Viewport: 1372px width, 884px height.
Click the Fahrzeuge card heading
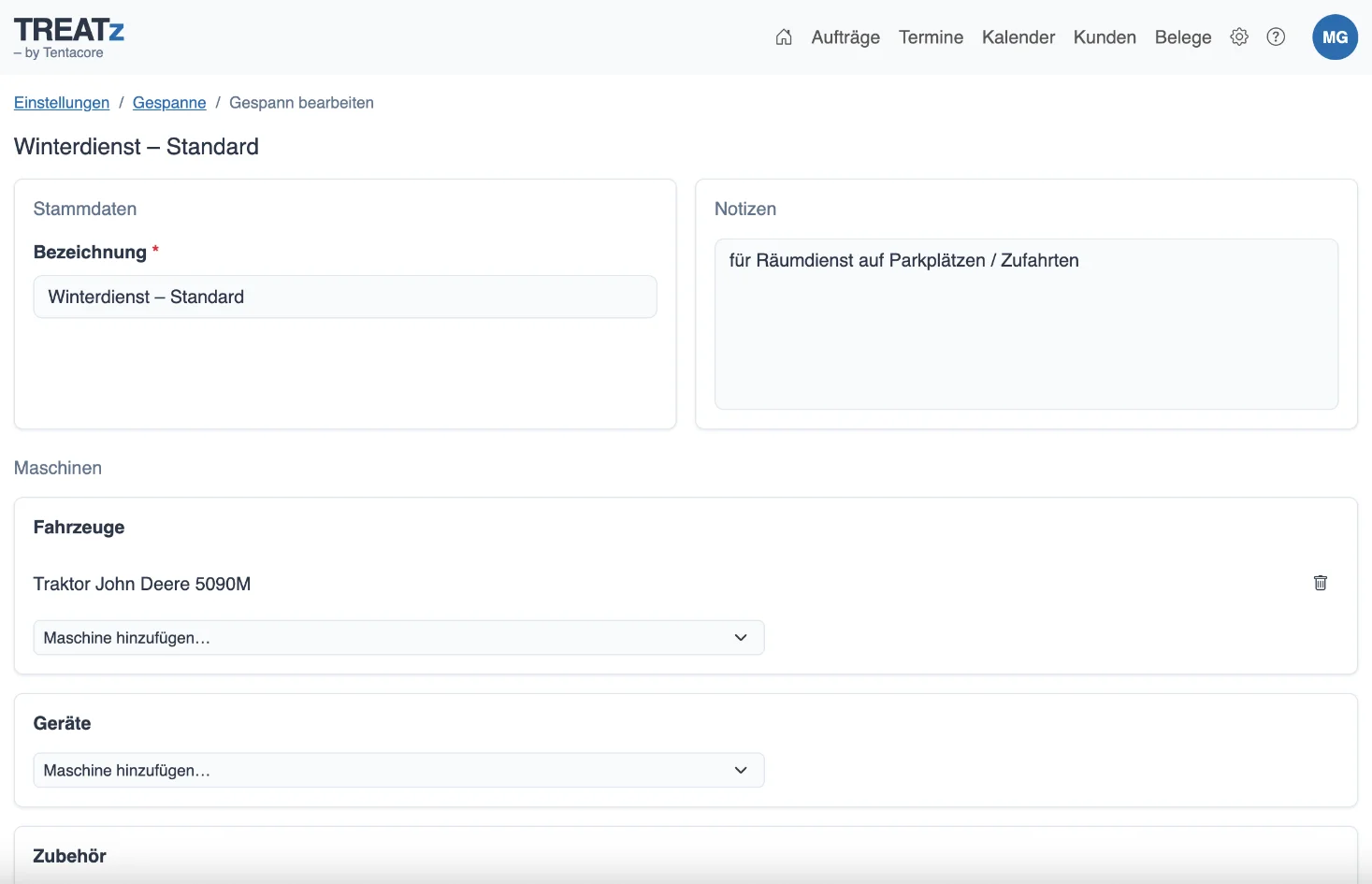pyautogui.click(x=79, y=528)
